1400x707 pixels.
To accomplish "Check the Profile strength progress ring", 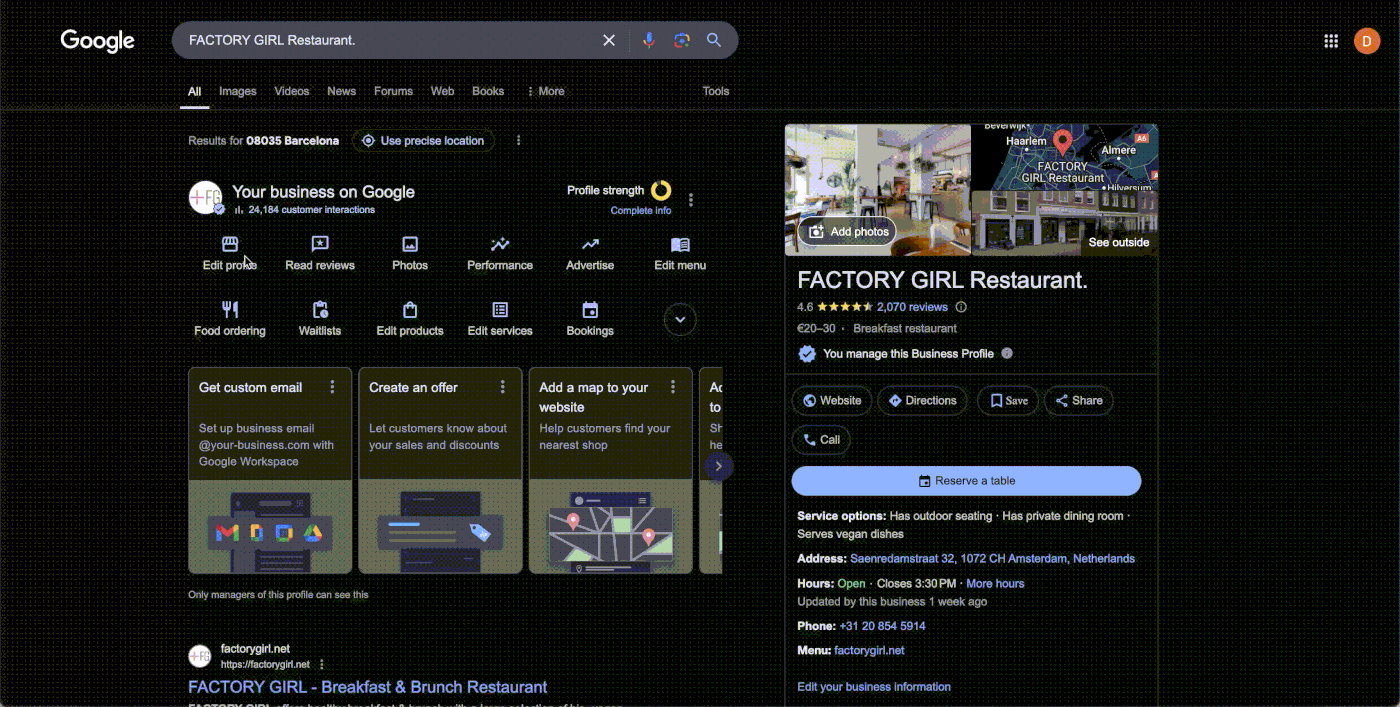I will 659,189.
